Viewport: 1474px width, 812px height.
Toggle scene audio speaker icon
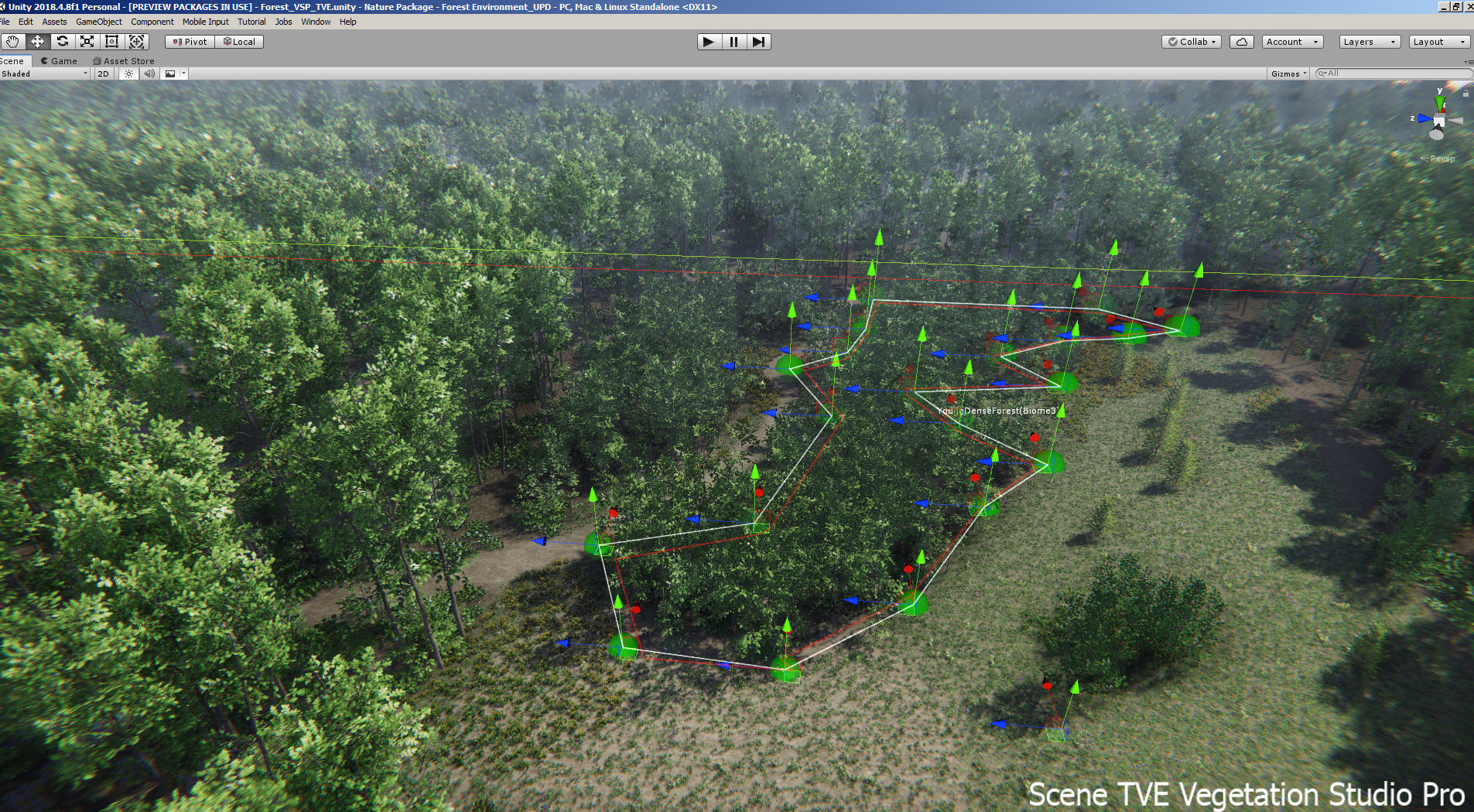[149, 73]
